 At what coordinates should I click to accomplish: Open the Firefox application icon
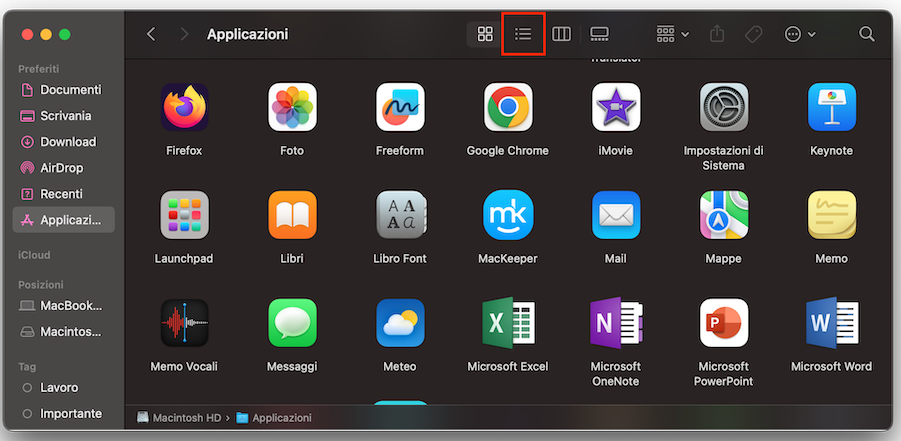point(184,107)
